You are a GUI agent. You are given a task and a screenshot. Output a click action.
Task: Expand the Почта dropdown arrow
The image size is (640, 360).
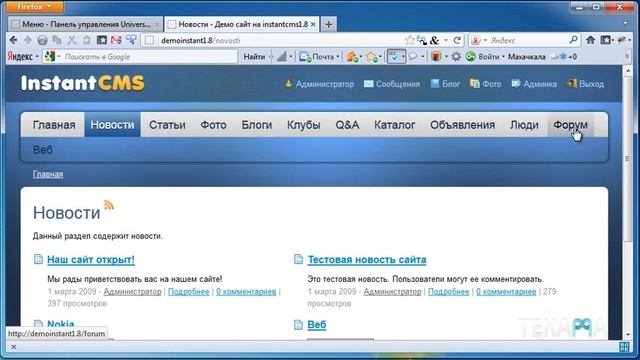coord(338,57)
